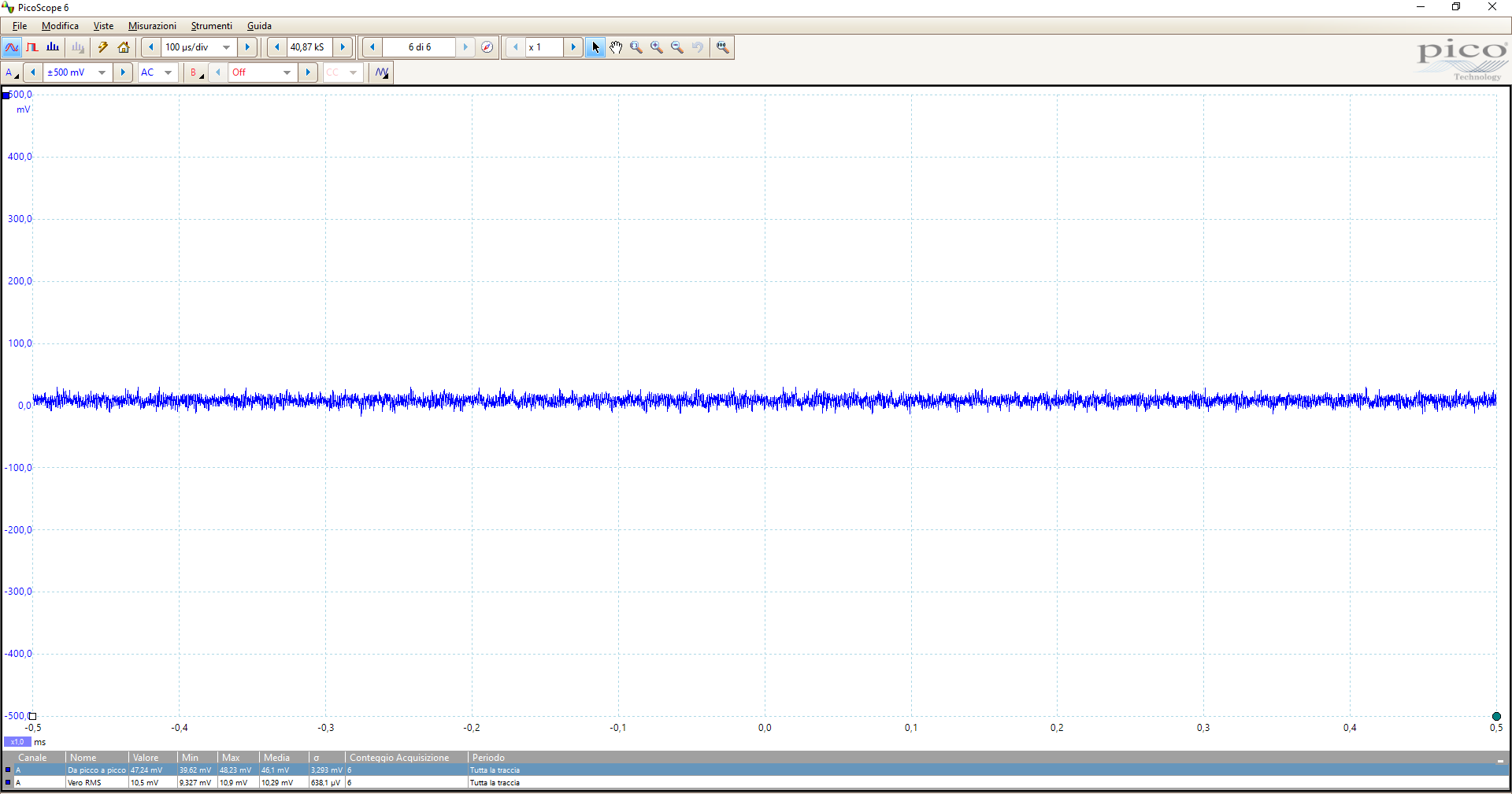Open Channel A options button
The width and height of the screenshot is (1512, 794).
(x=12, y=72)
